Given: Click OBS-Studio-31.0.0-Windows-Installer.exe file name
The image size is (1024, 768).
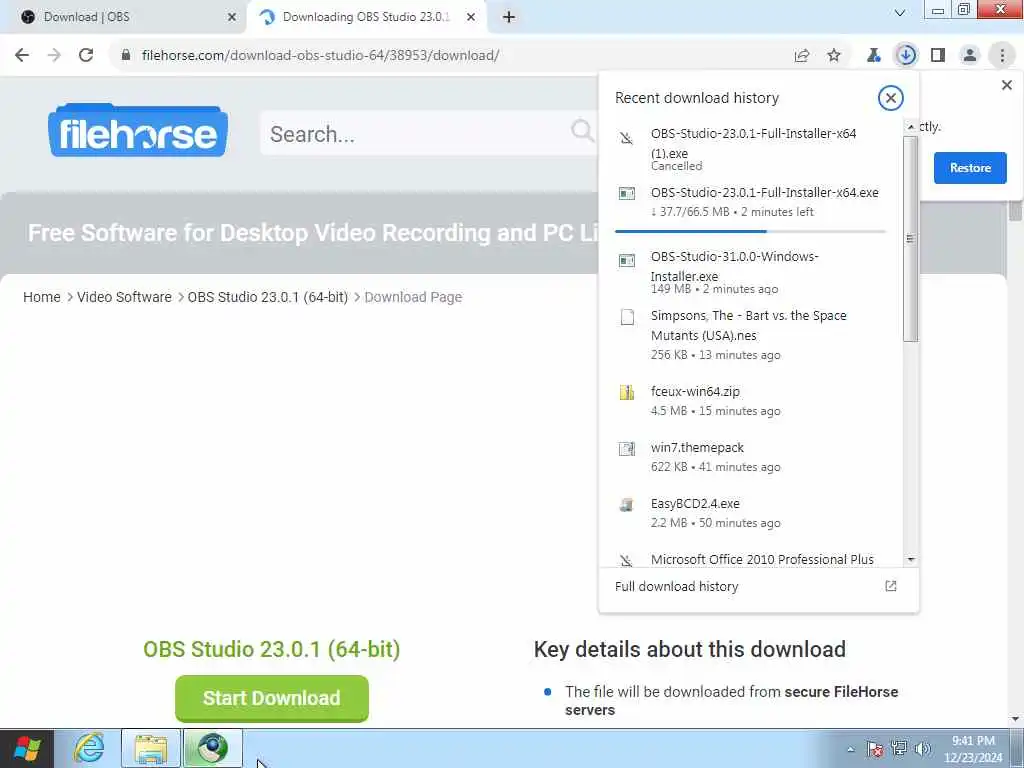Looking at the screenshot, I should click(735, 266).
